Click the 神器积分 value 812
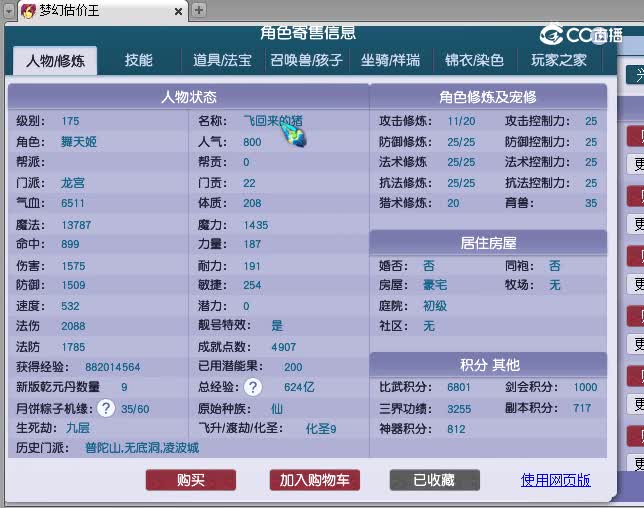The width and height of the screenshot is (644, 508). [456, 429]
